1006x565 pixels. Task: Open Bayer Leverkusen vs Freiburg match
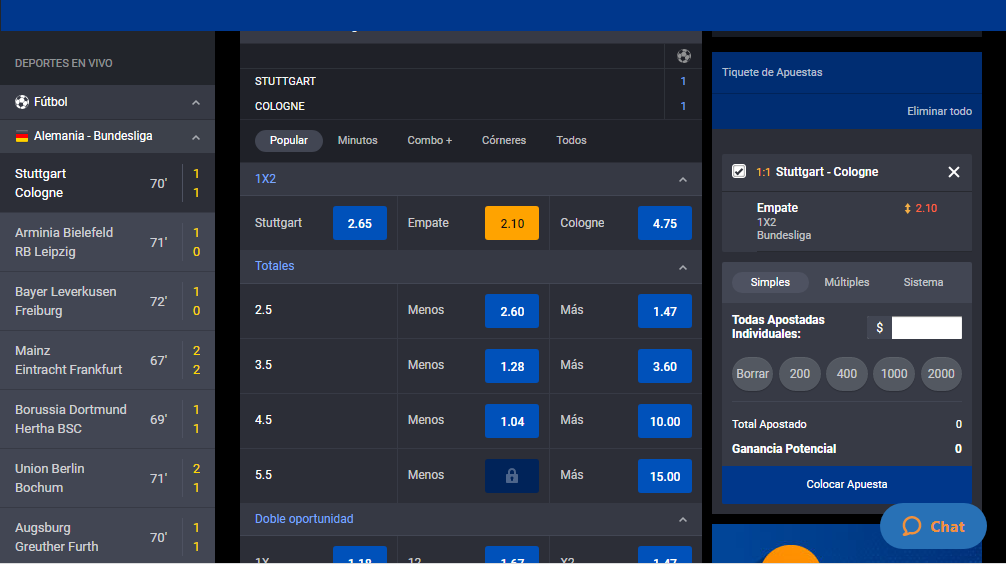107,301
